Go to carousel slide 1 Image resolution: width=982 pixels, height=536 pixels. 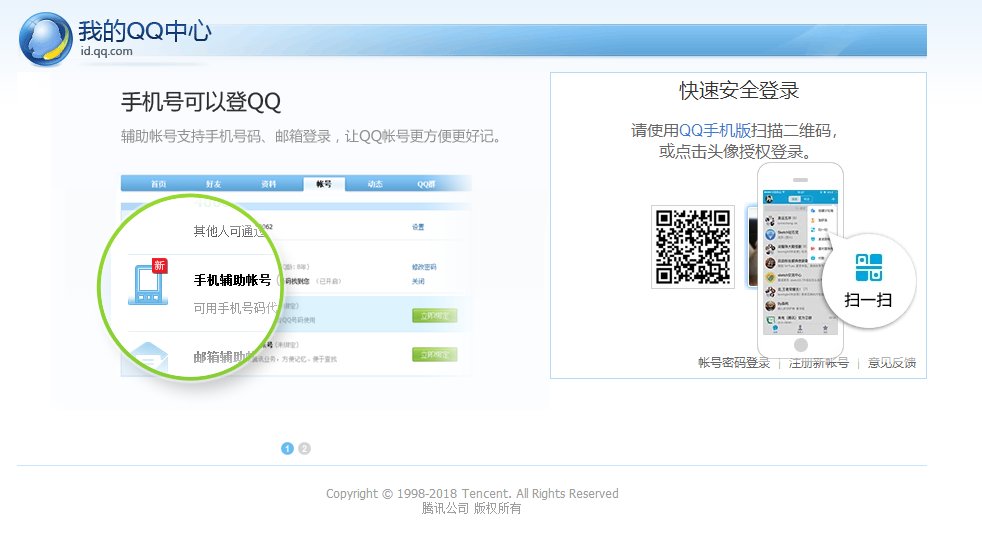(x=287, y=448)
